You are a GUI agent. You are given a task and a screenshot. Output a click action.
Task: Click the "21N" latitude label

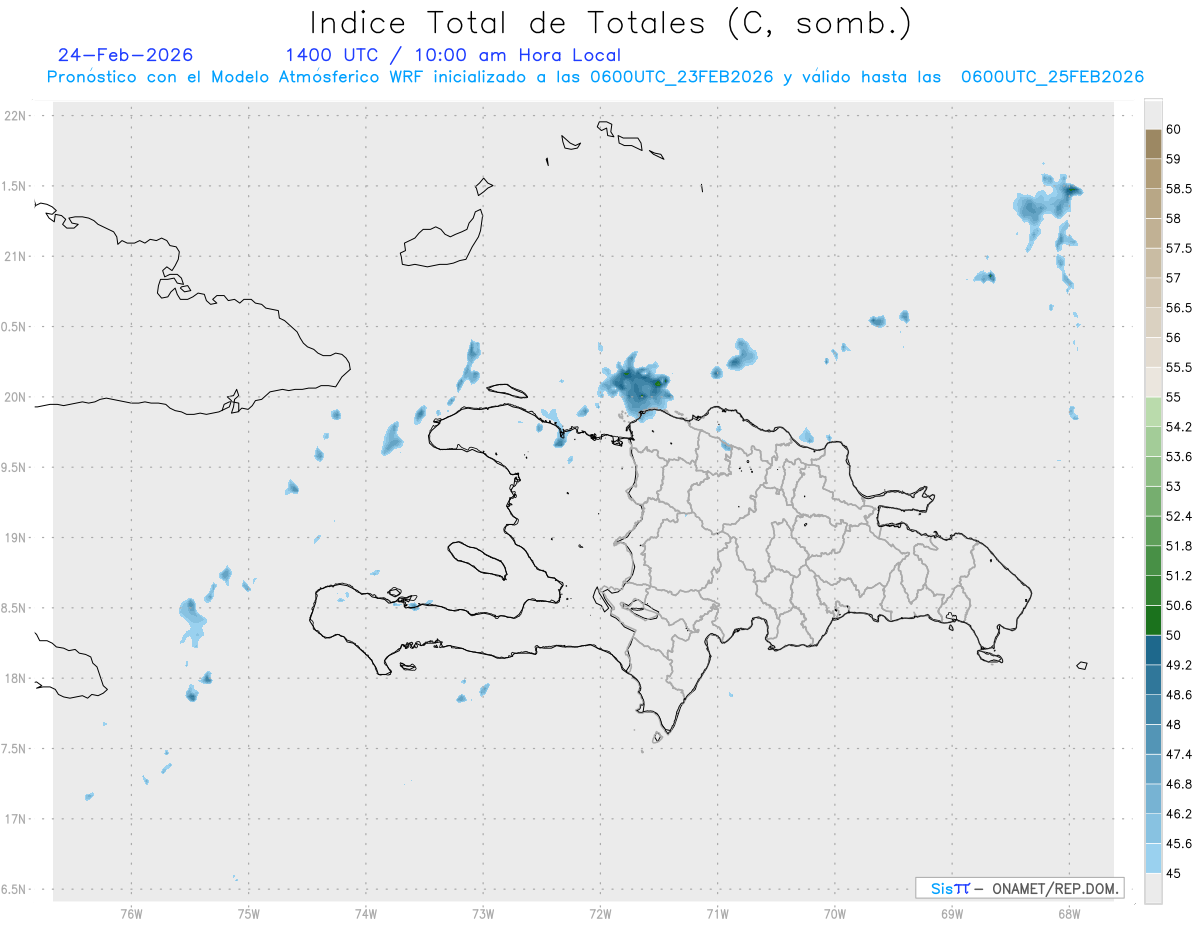(x=15, y=257)
